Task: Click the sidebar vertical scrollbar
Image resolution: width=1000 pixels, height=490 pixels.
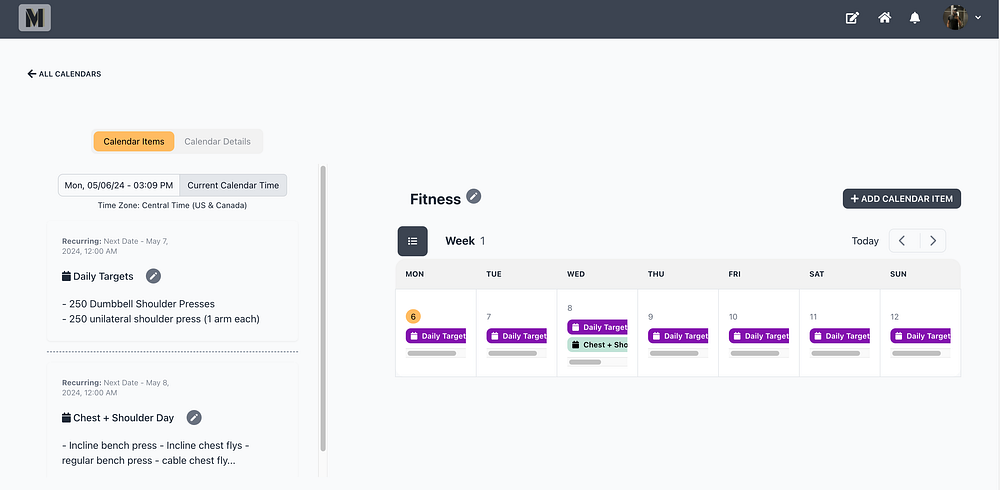Action: point(322,308)
